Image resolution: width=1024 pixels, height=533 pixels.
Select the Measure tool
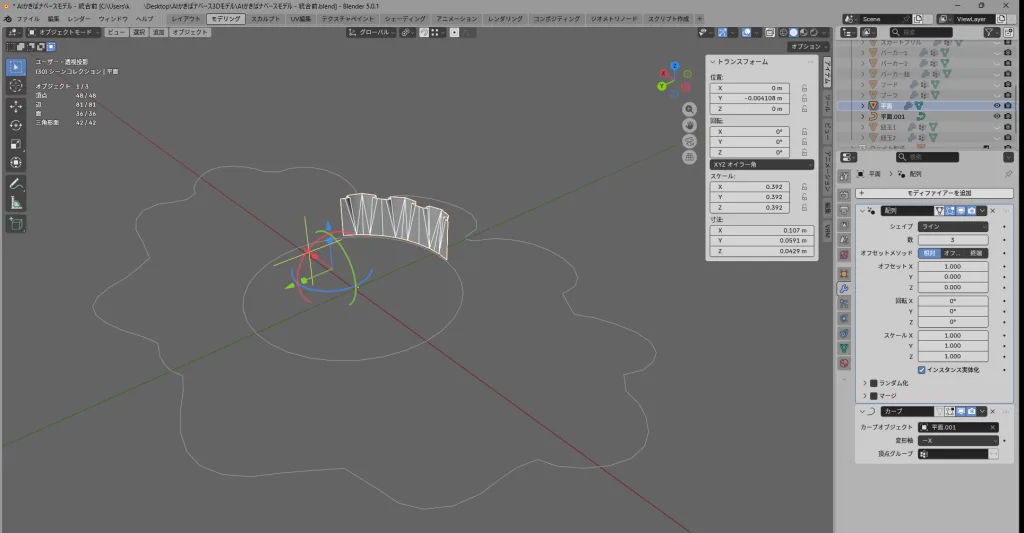click(x=16, y=203)
